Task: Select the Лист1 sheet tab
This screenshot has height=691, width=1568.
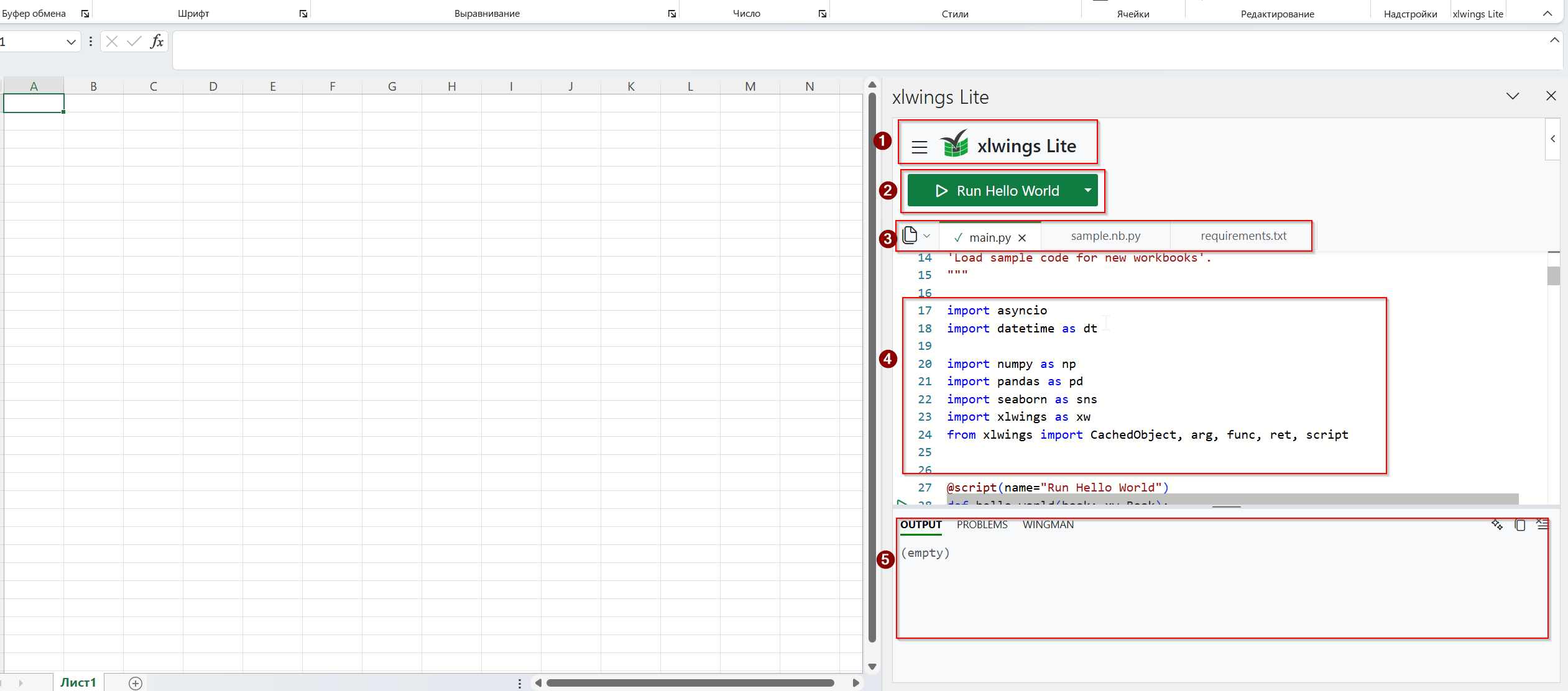Action: [78, 682]
